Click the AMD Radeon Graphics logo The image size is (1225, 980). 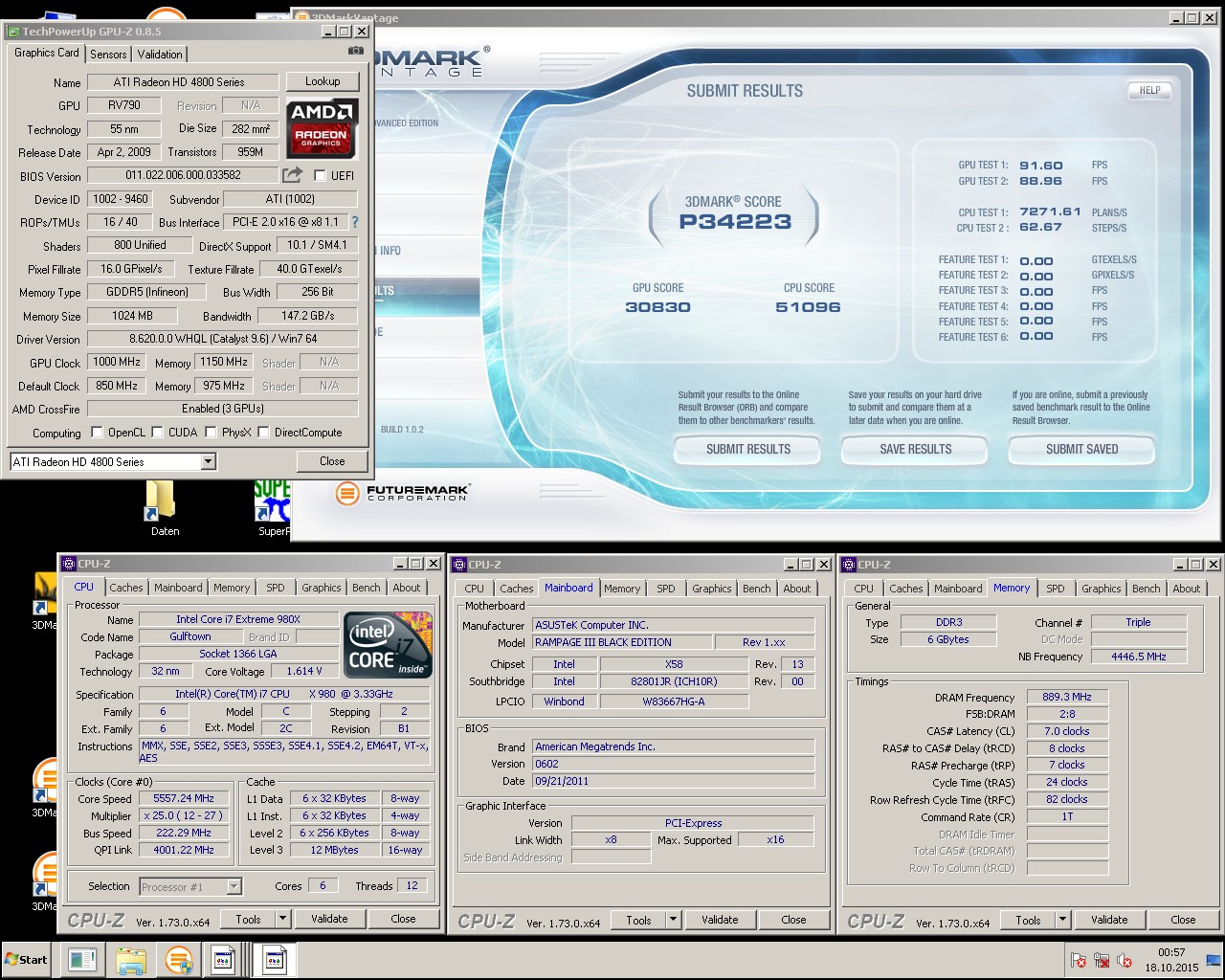tap(323, 128)
